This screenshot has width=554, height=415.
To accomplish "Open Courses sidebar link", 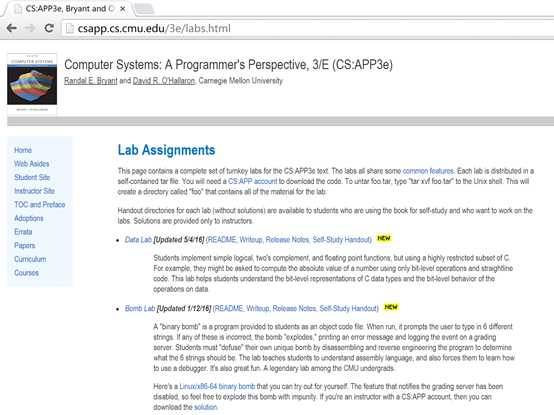I will coord(26,273).
